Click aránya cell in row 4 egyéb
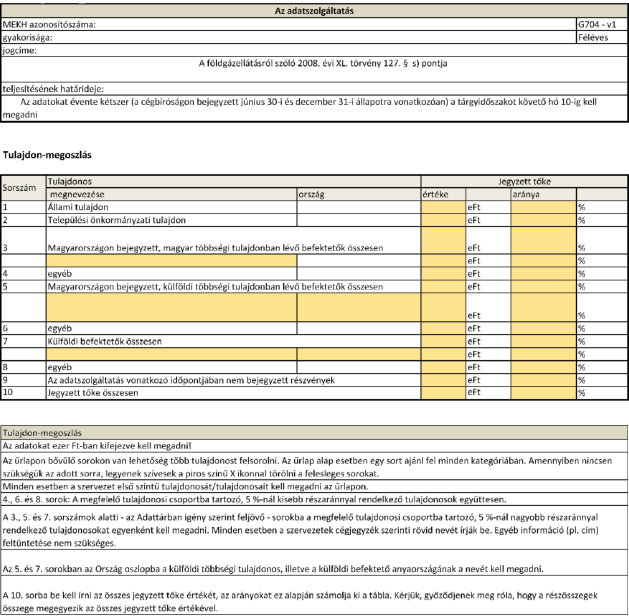 click(544, 274)
